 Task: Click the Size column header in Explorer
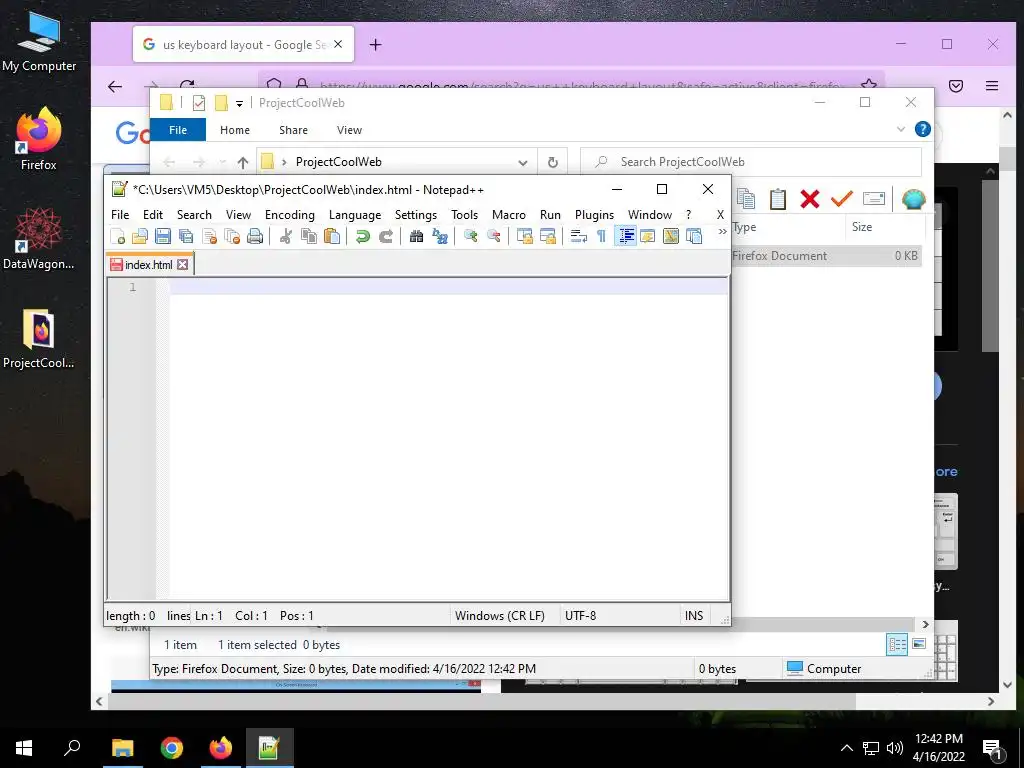885,227
